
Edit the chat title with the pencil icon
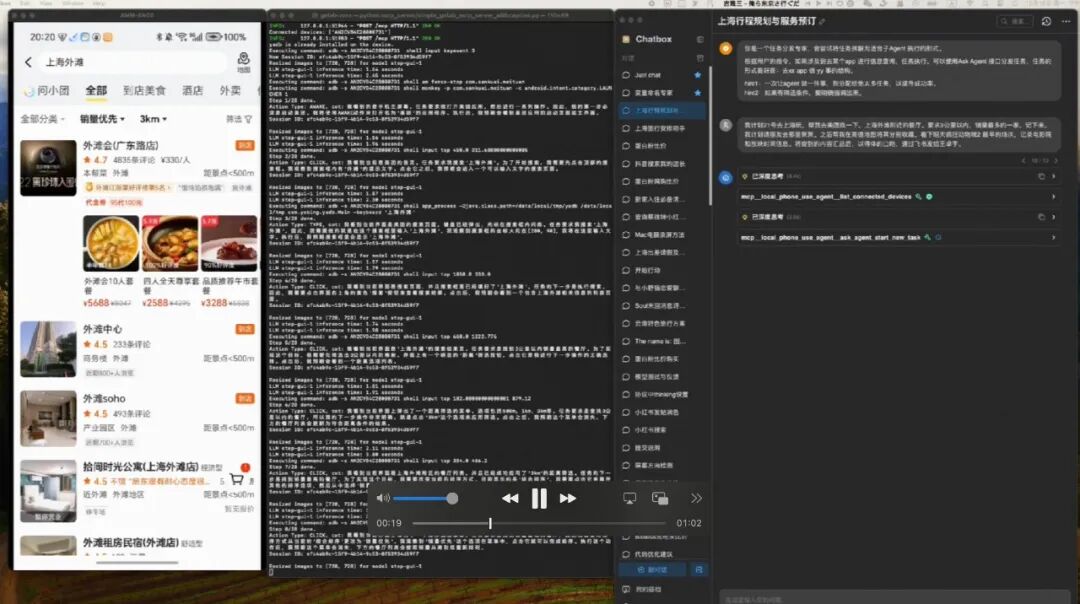[822, 22]
